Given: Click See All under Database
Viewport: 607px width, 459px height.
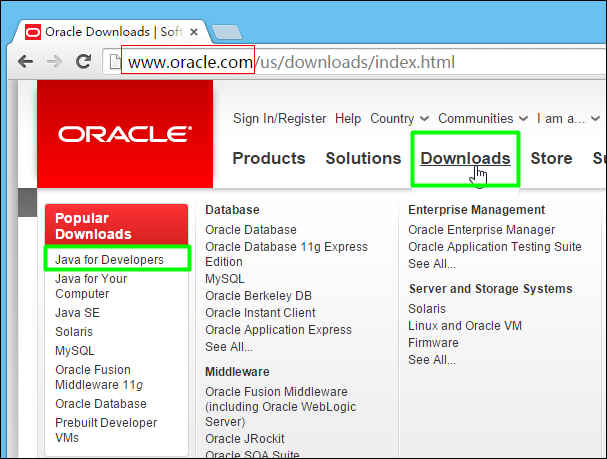Looking at the screenshot, I should [x=229, y=347].
